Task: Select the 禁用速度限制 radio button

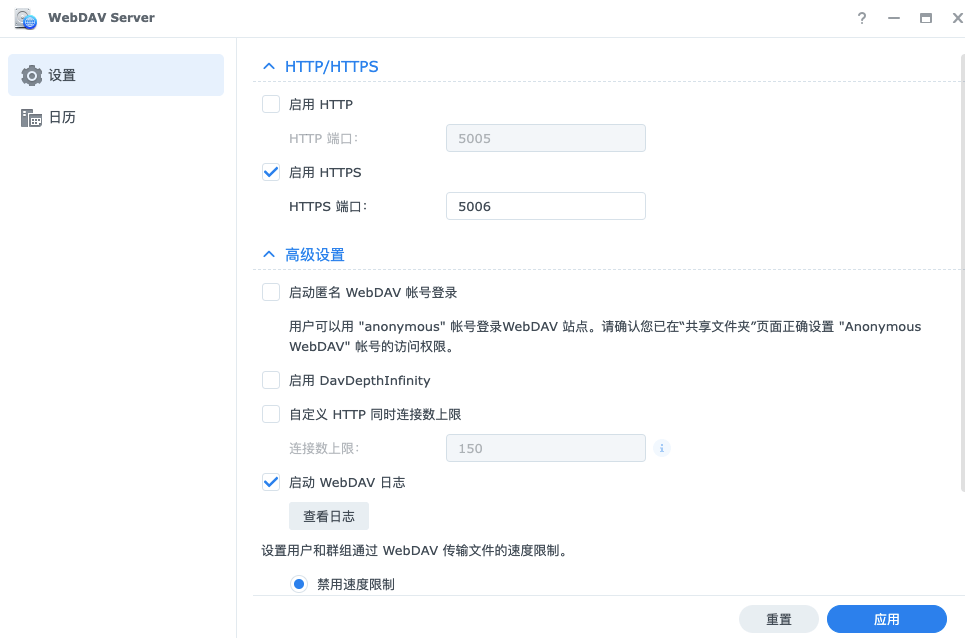Action: tap(298, 584)
